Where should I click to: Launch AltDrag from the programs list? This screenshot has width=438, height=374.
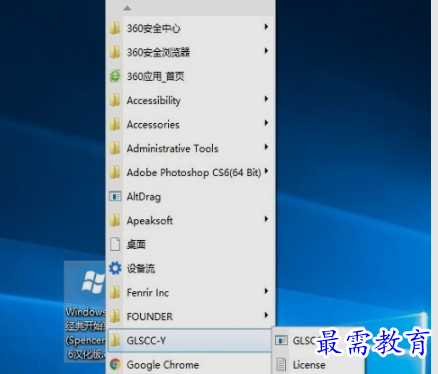(x=190, y=196)
